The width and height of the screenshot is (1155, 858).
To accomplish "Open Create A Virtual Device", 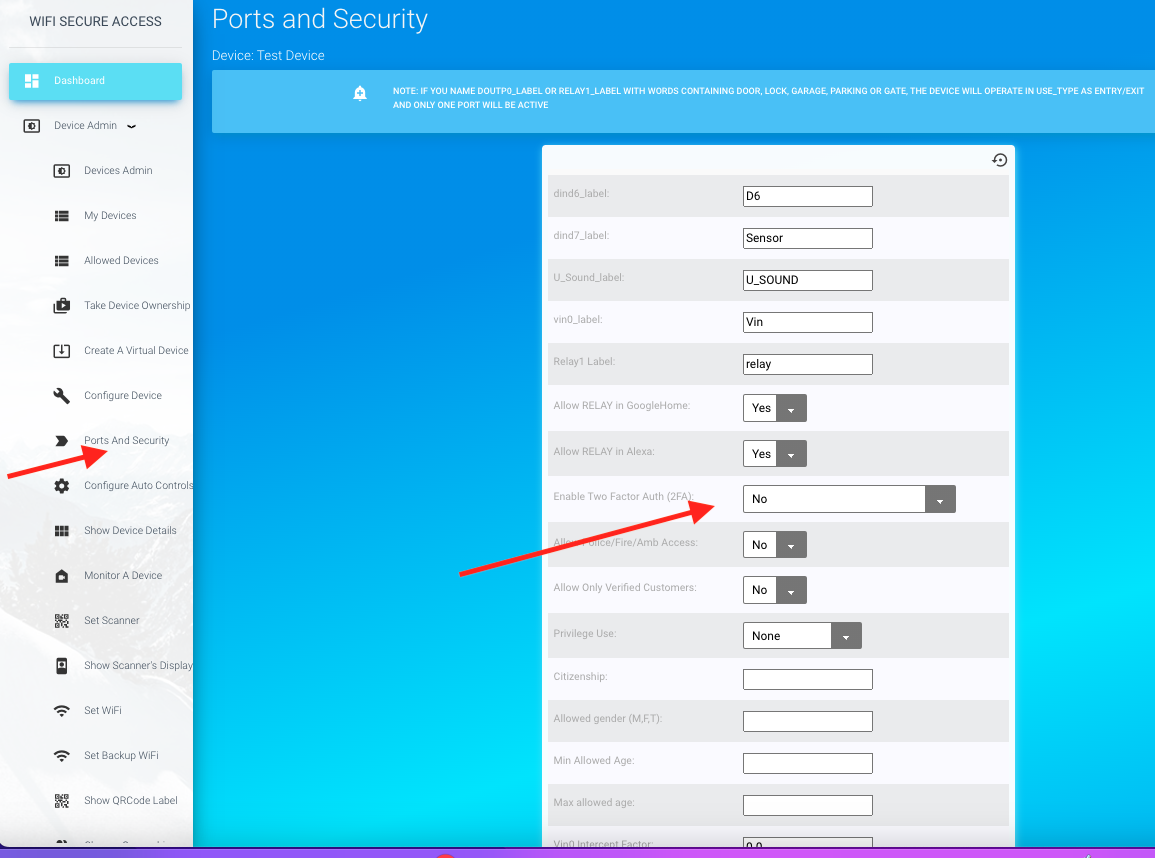I will click(136, 351).
